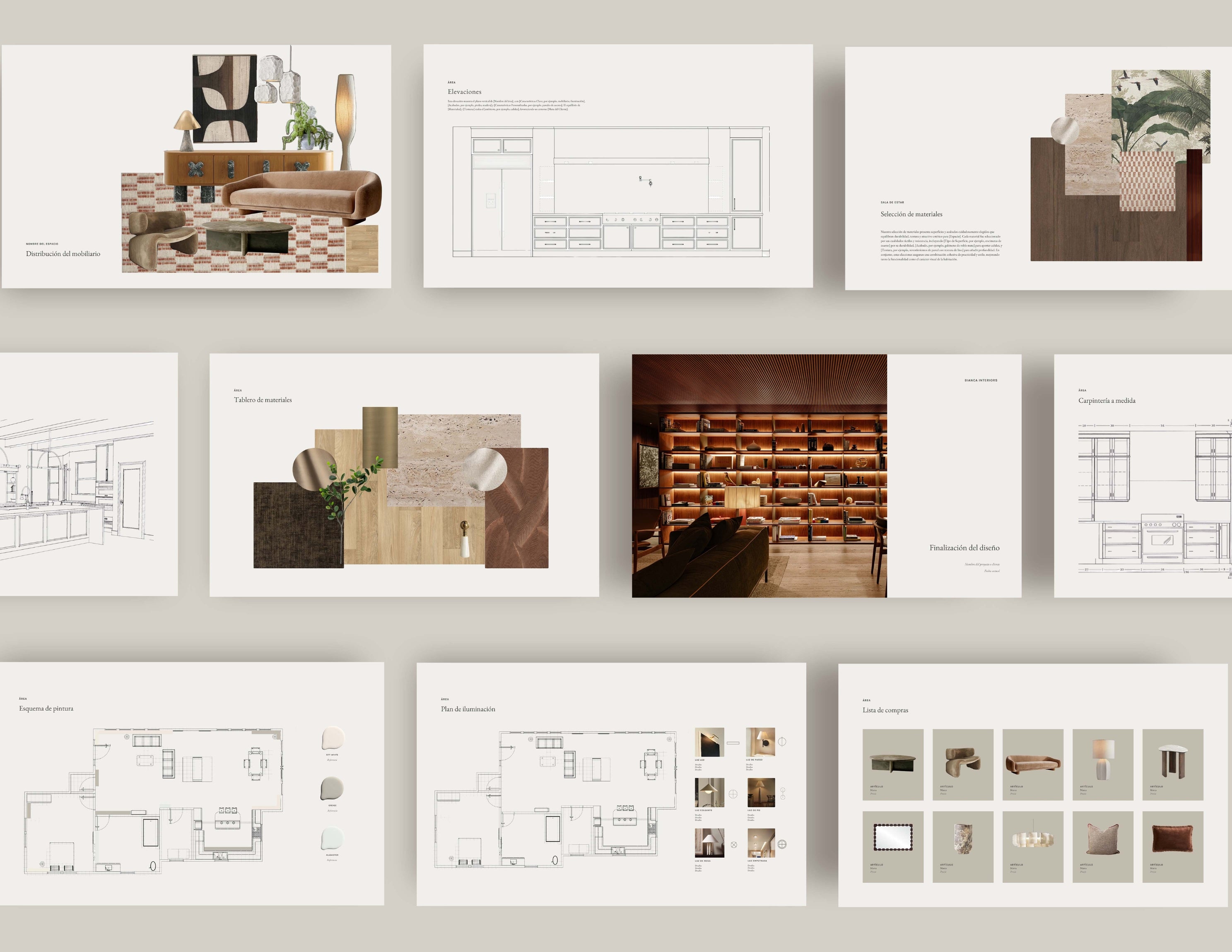Click the Luz de Pared circle symbol
The width and height of the screenshot is (1232, 952).
[x=782, y=742]
